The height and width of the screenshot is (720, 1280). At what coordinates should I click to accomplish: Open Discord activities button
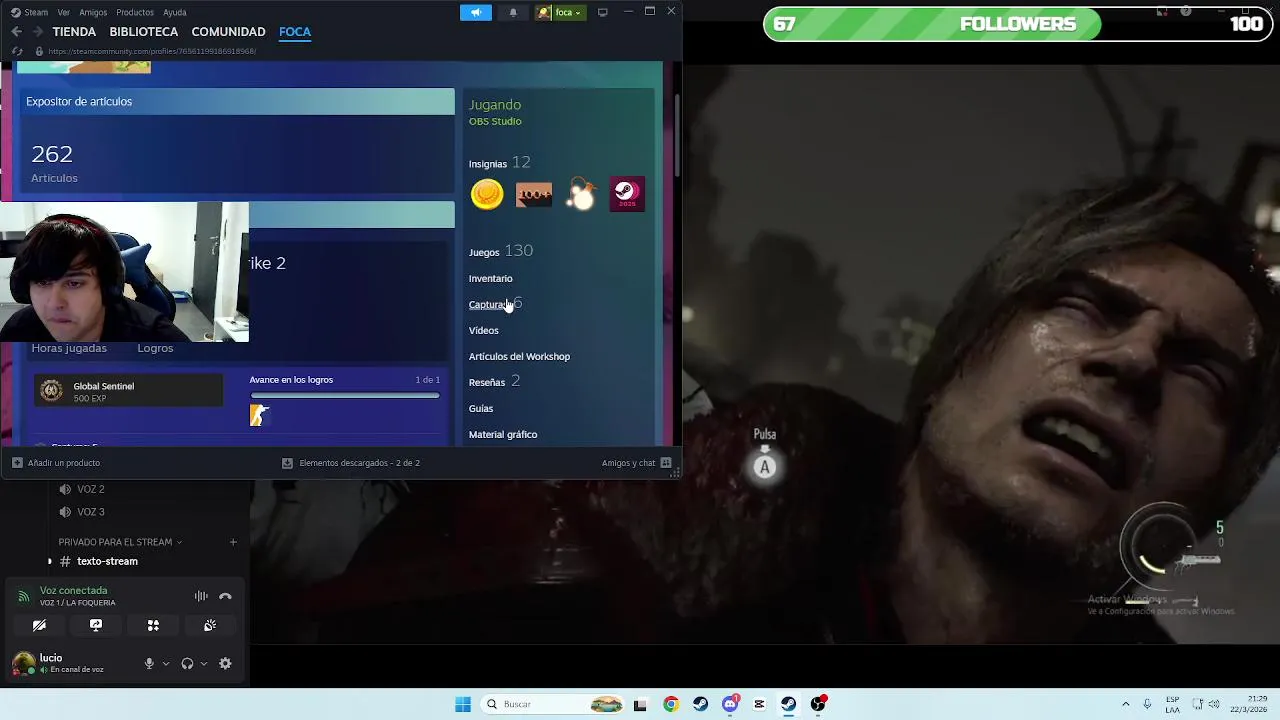(153, 625)
